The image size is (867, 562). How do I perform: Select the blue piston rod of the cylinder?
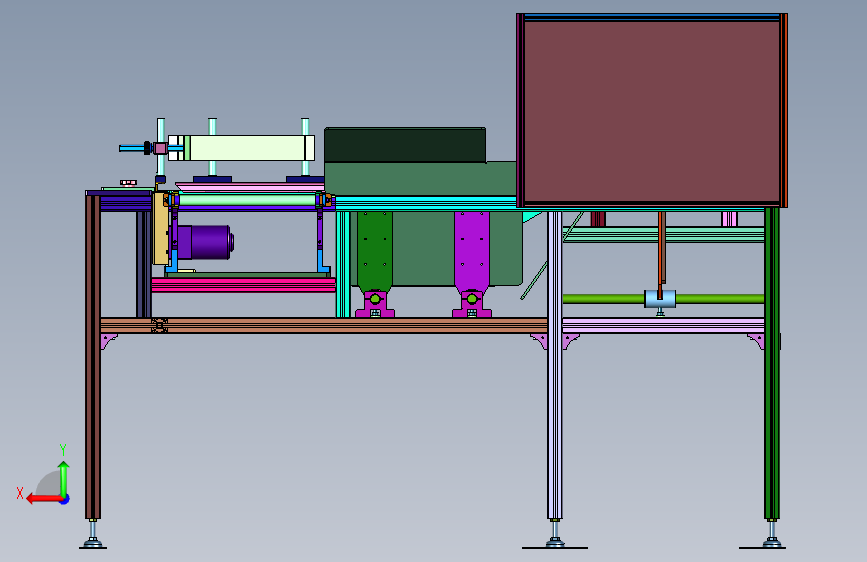[x=132, y=148]
